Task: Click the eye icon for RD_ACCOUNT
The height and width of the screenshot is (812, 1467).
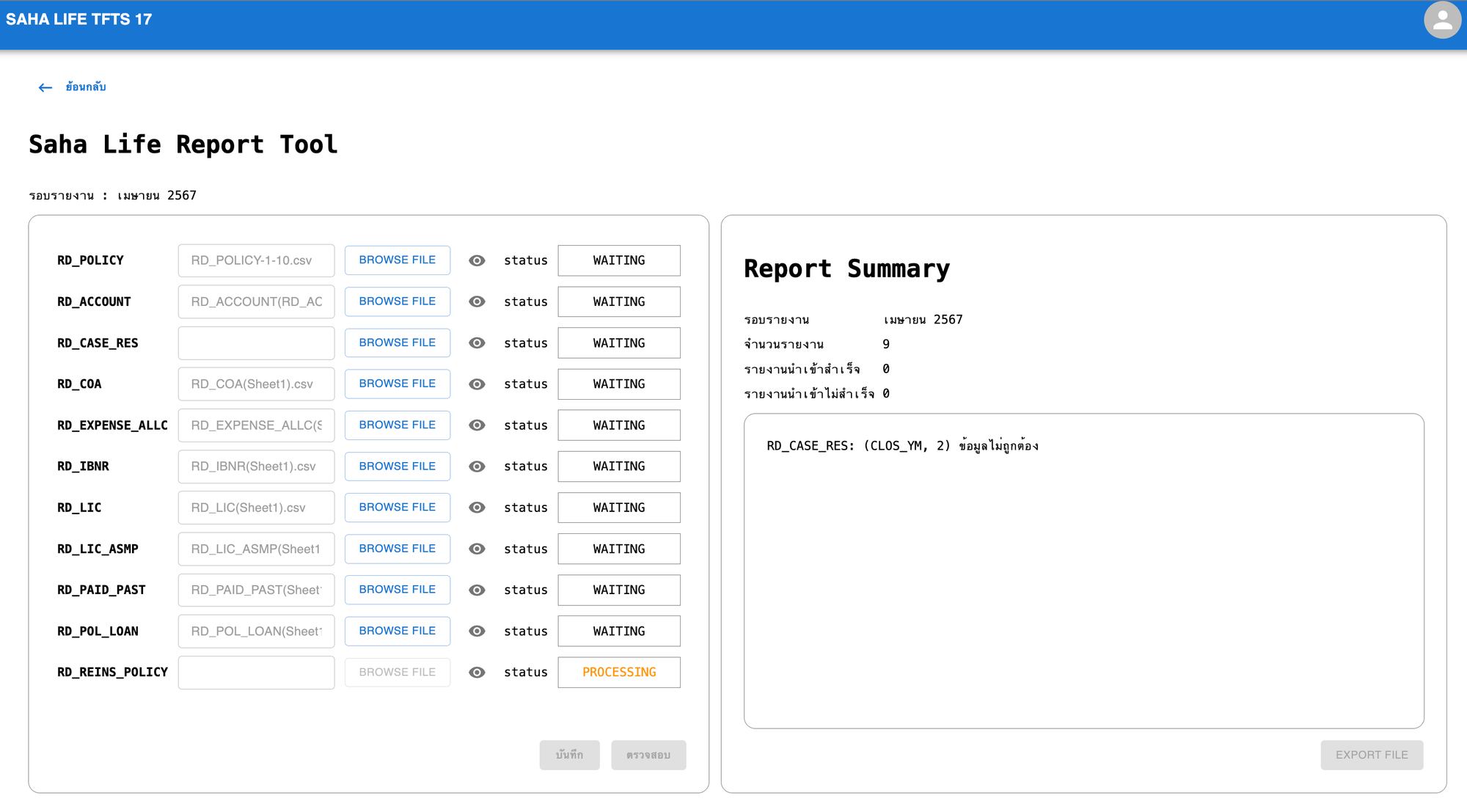Action: (x=477, y=301)
